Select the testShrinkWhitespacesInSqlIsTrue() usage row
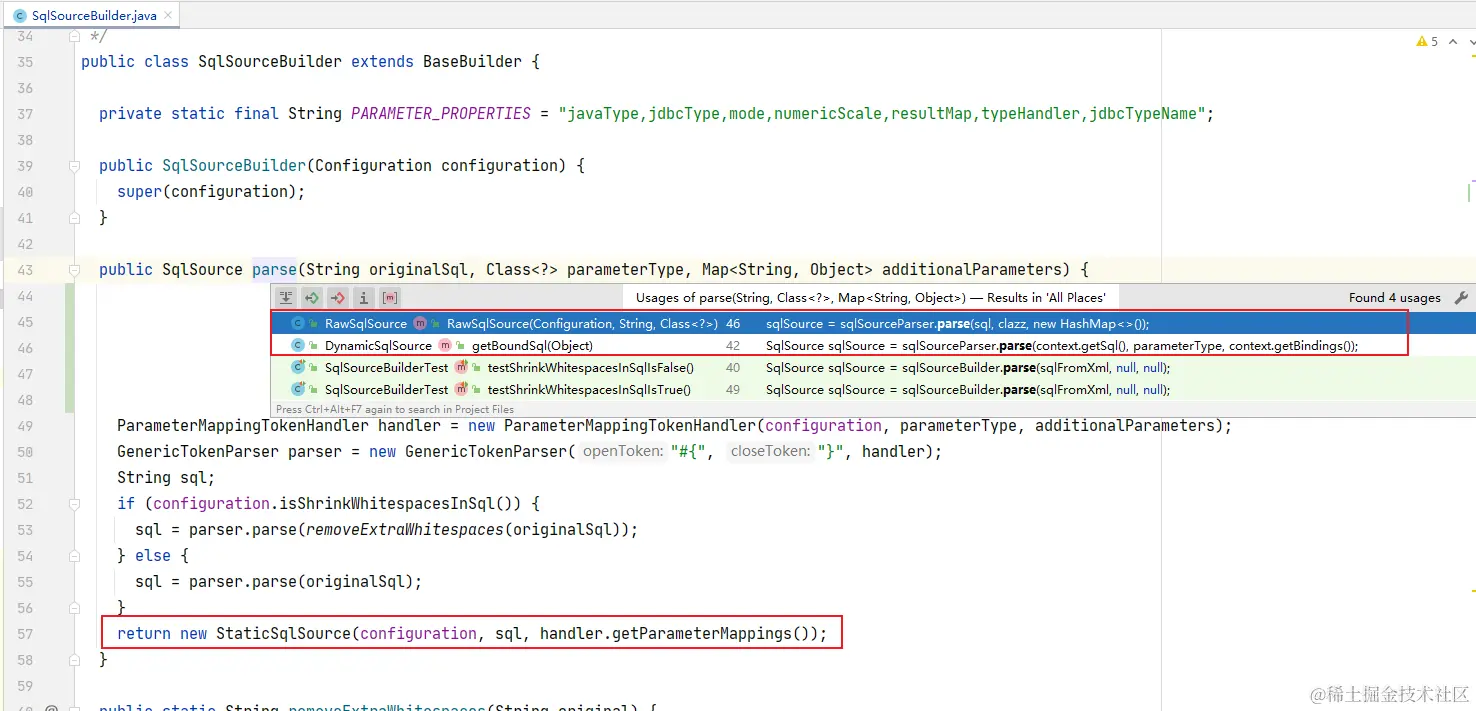The width and height of the screenshot is (1476, 711). [x=872, y=390]
